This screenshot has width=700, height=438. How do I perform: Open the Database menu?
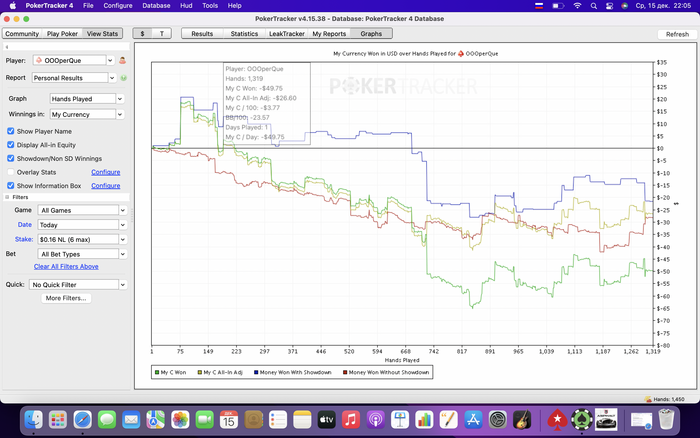[x=156, y=6]
